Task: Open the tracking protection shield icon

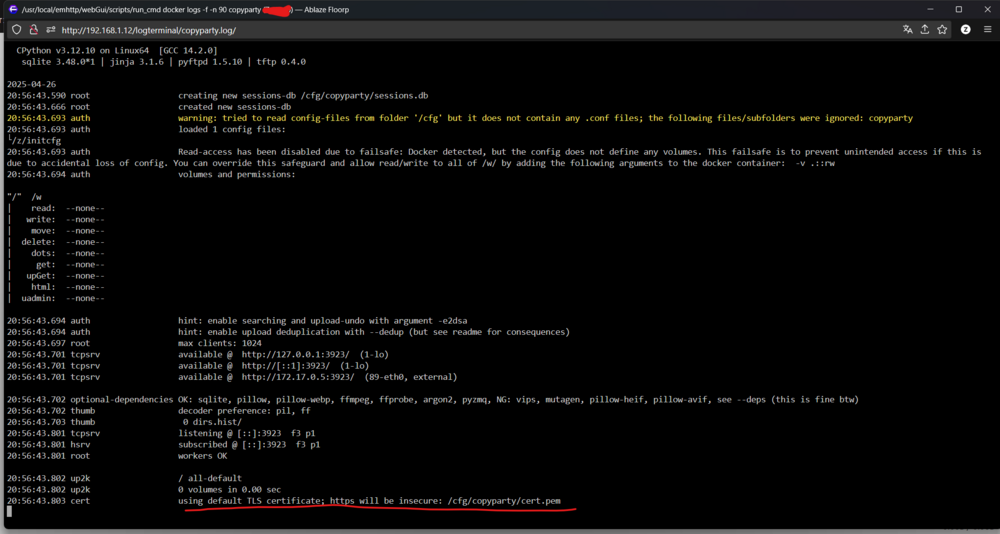Action: tap(17, 29)
